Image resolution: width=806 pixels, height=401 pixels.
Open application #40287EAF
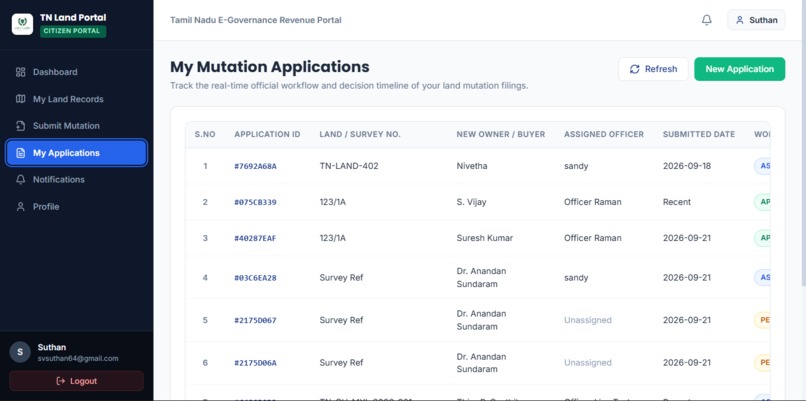pyautogui.click(x=255, y=238)
